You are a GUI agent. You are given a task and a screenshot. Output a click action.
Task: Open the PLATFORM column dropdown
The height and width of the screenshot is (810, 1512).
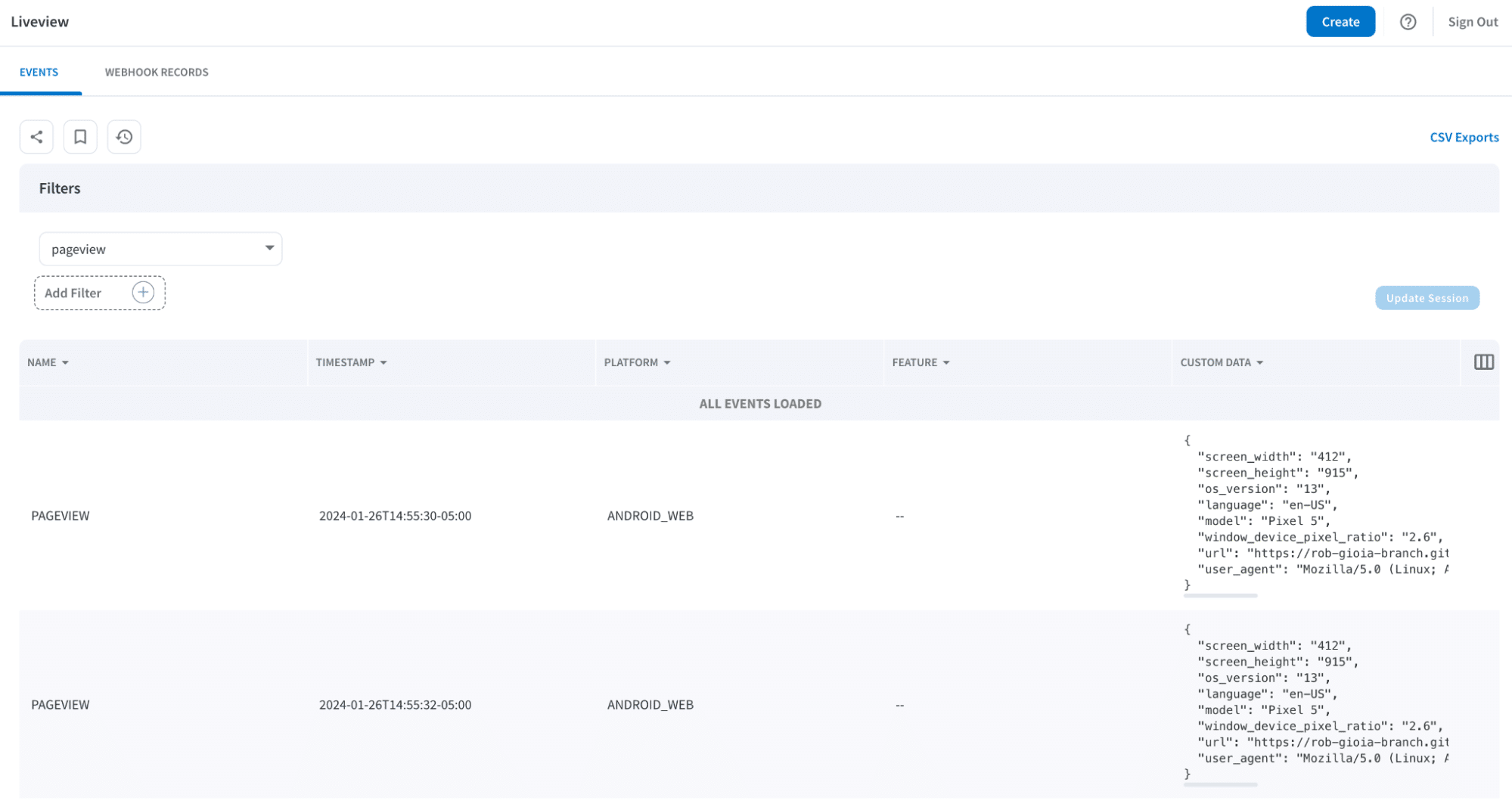tap(666, 362)
